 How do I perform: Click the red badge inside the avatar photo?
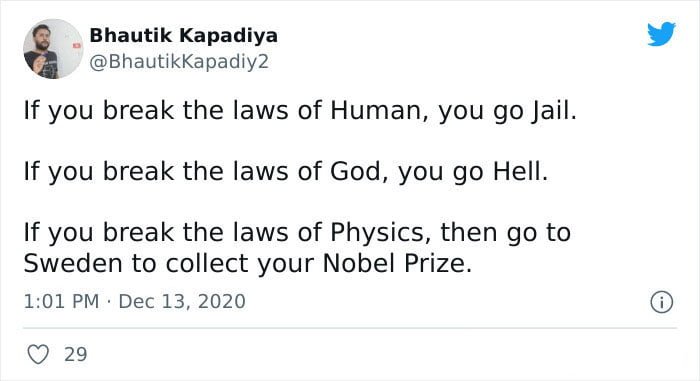click(x=77, y=45)
